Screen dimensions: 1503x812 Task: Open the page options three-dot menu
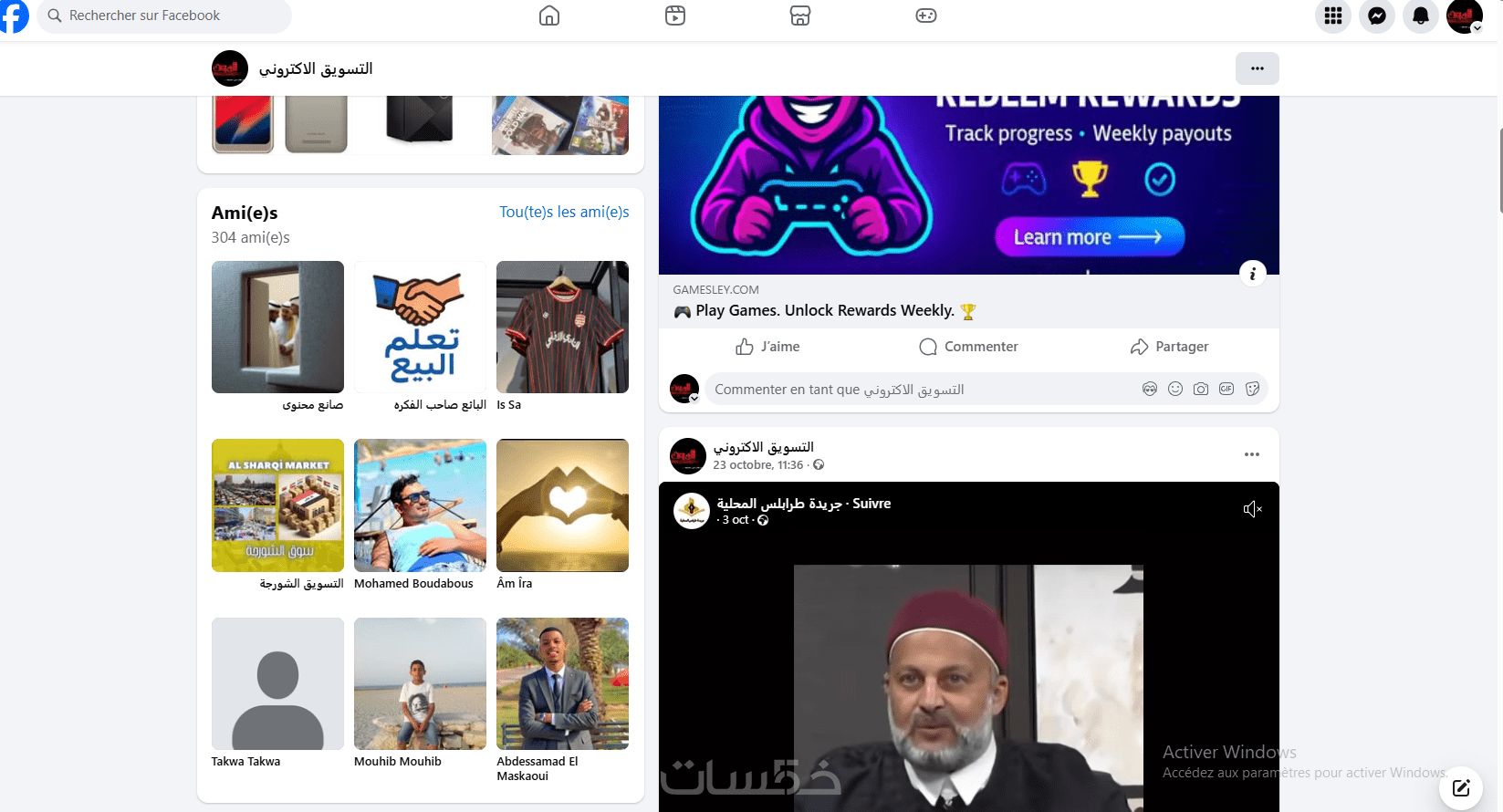tap(1258, 68)
